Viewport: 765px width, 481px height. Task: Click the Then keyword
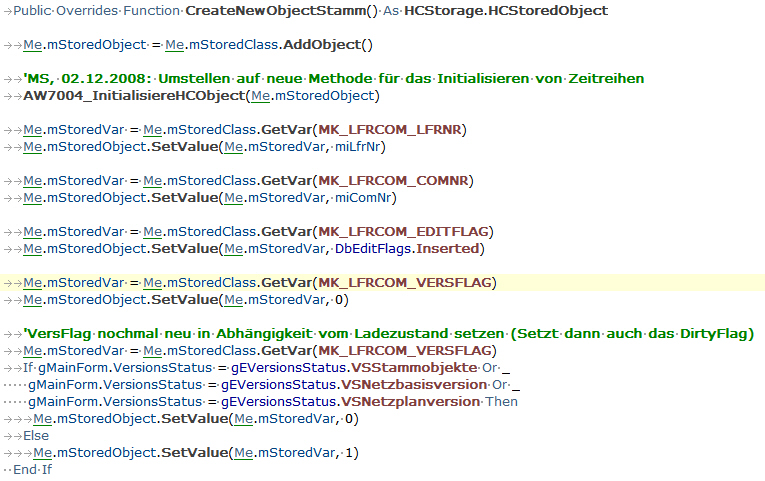click(502, 402)
